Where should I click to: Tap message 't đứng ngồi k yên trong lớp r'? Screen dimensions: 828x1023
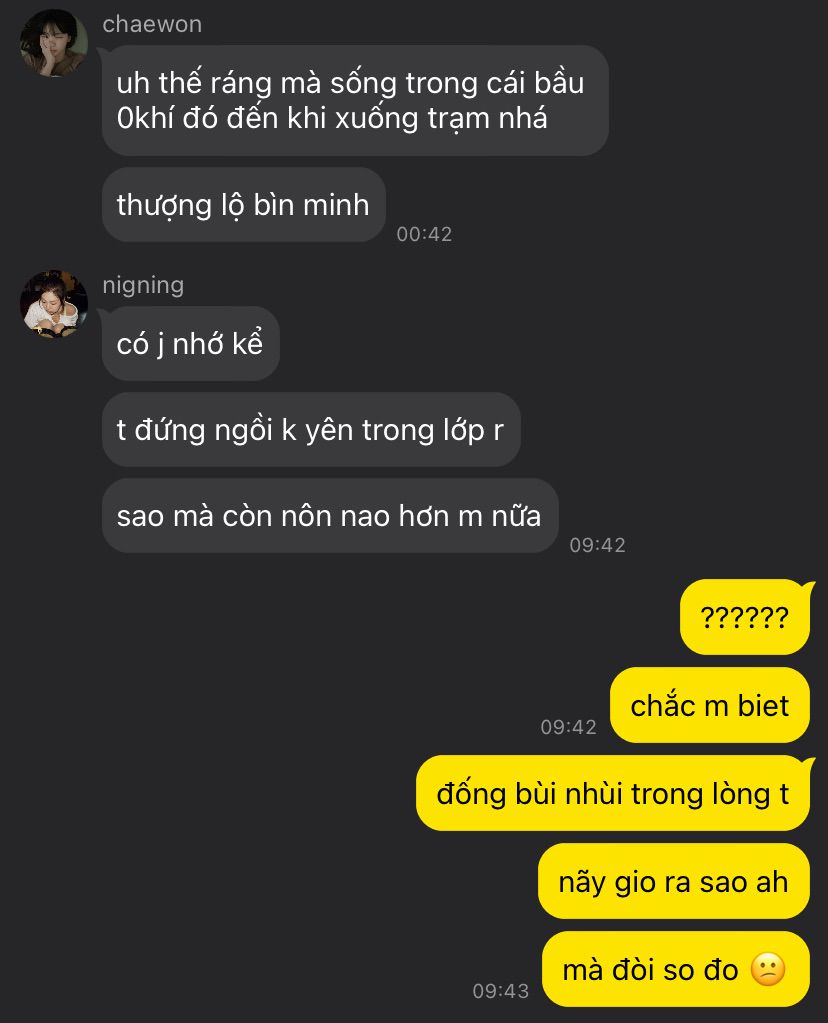coord(311,429)
